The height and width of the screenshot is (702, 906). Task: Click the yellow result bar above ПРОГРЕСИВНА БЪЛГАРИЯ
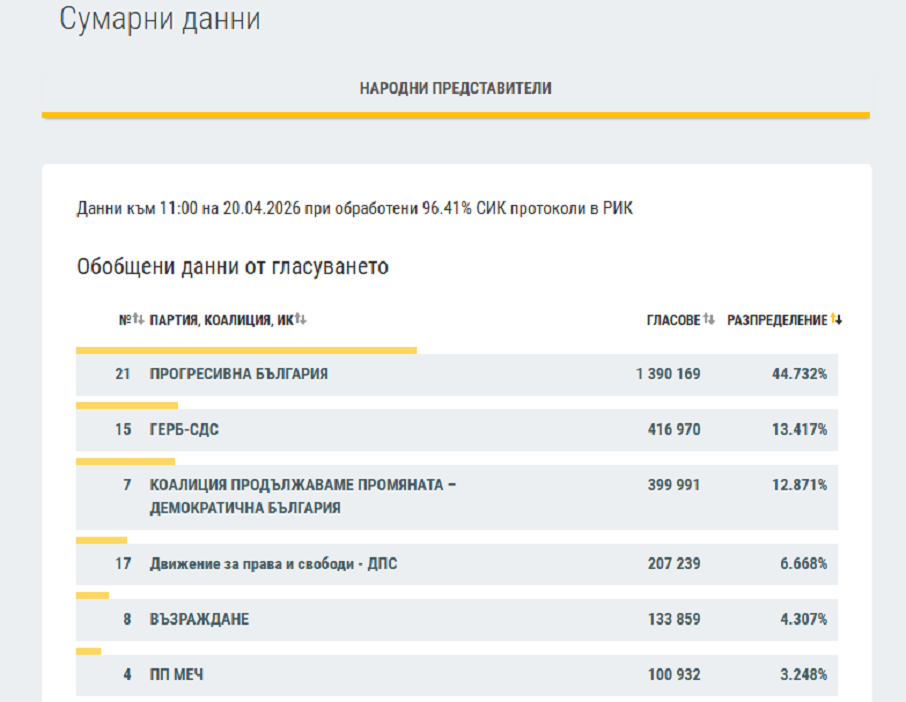coord(246,350)
